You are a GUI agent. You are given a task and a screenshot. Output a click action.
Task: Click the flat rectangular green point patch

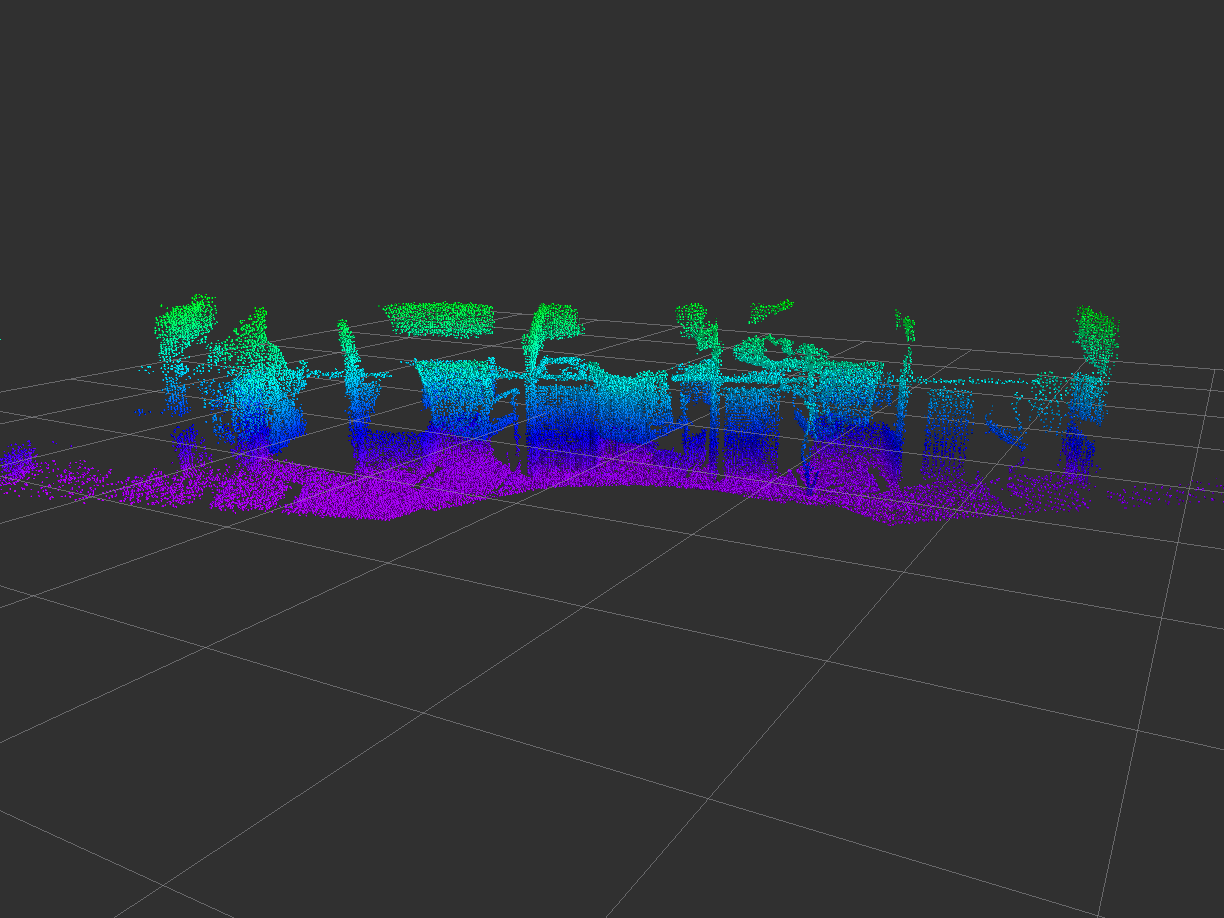(440, 318)
